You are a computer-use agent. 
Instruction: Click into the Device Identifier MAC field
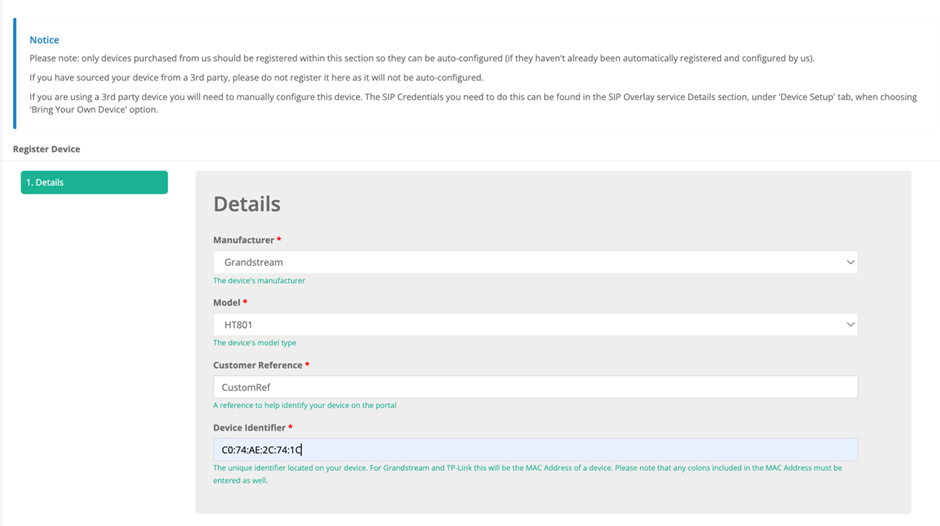pyautogui.click(x=535, y=450)
